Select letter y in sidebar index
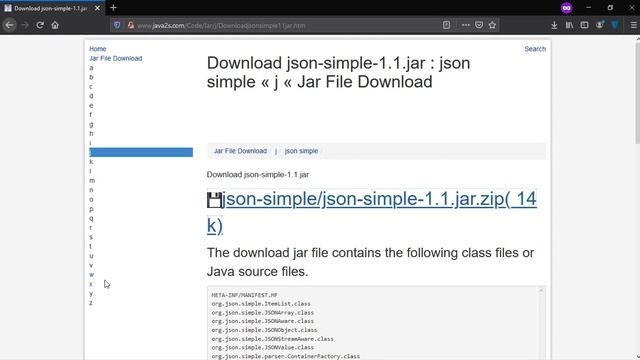This screenshot has width=640, height=360. coord(91,293)
